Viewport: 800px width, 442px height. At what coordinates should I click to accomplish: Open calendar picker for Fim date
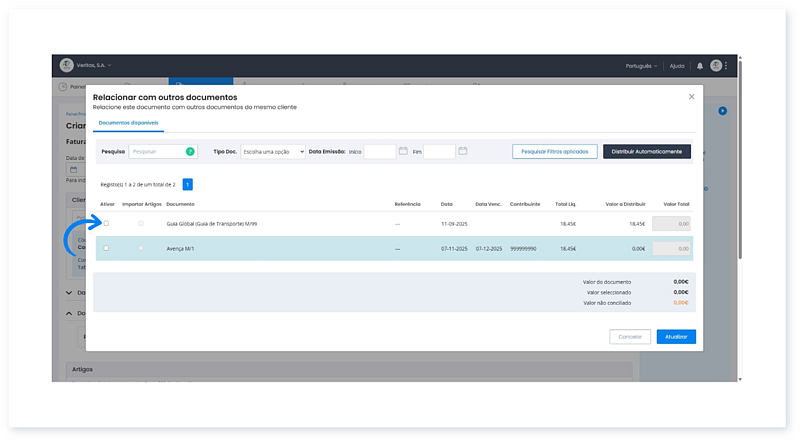click(462, 151)
